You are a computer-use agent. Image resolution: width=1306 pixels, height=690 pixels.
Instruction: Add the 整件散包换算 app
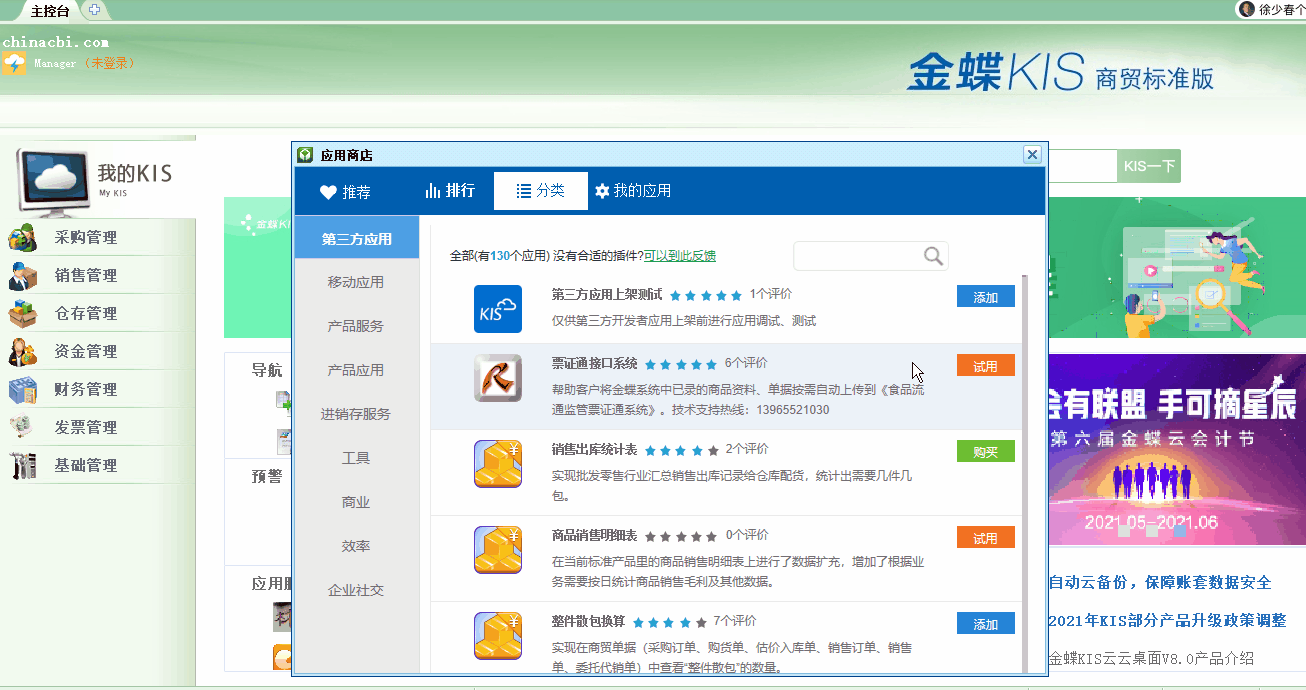(986, 624)
